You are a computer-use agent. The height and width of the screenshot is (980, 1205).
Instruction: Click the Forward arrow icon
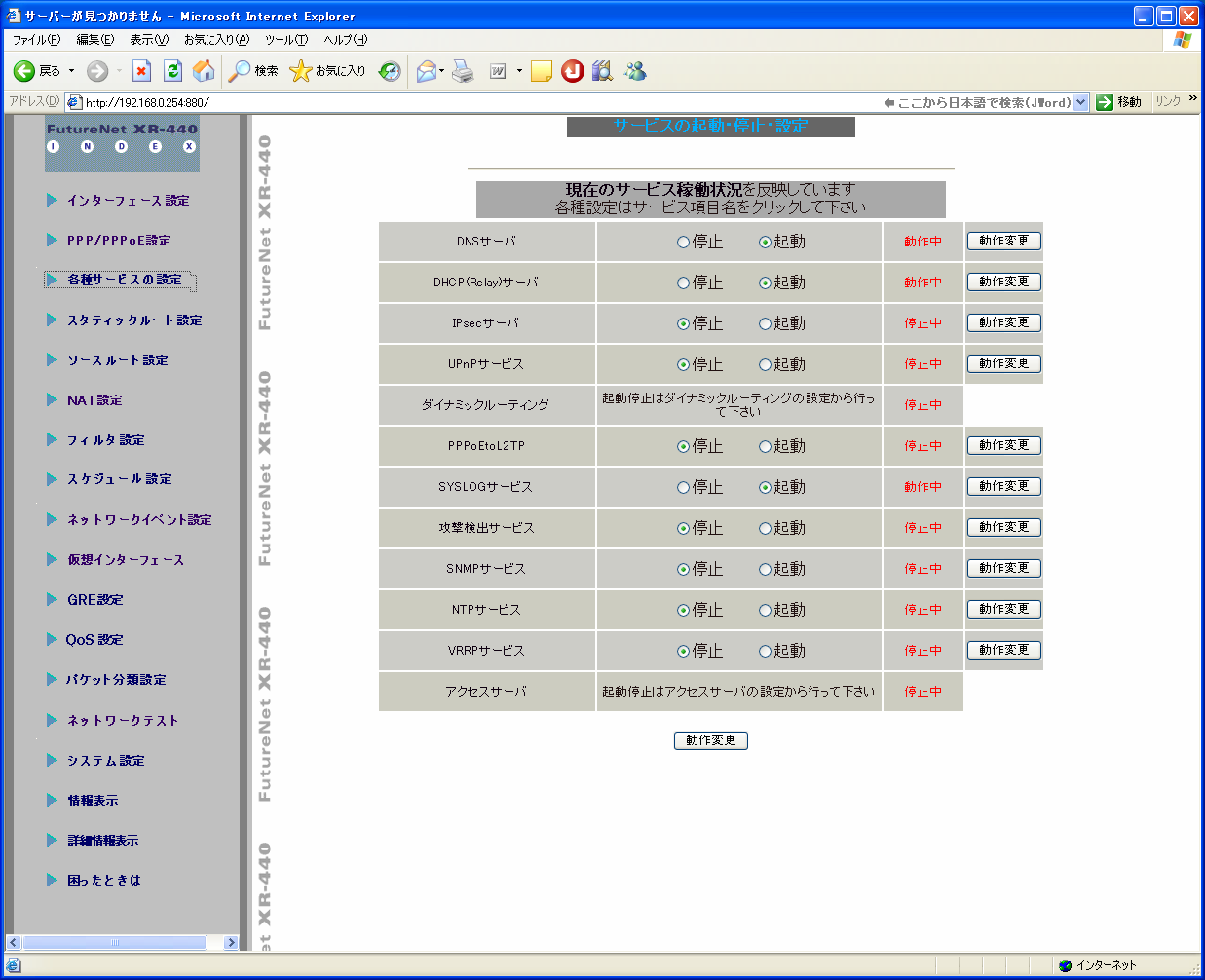pos(96,71)
